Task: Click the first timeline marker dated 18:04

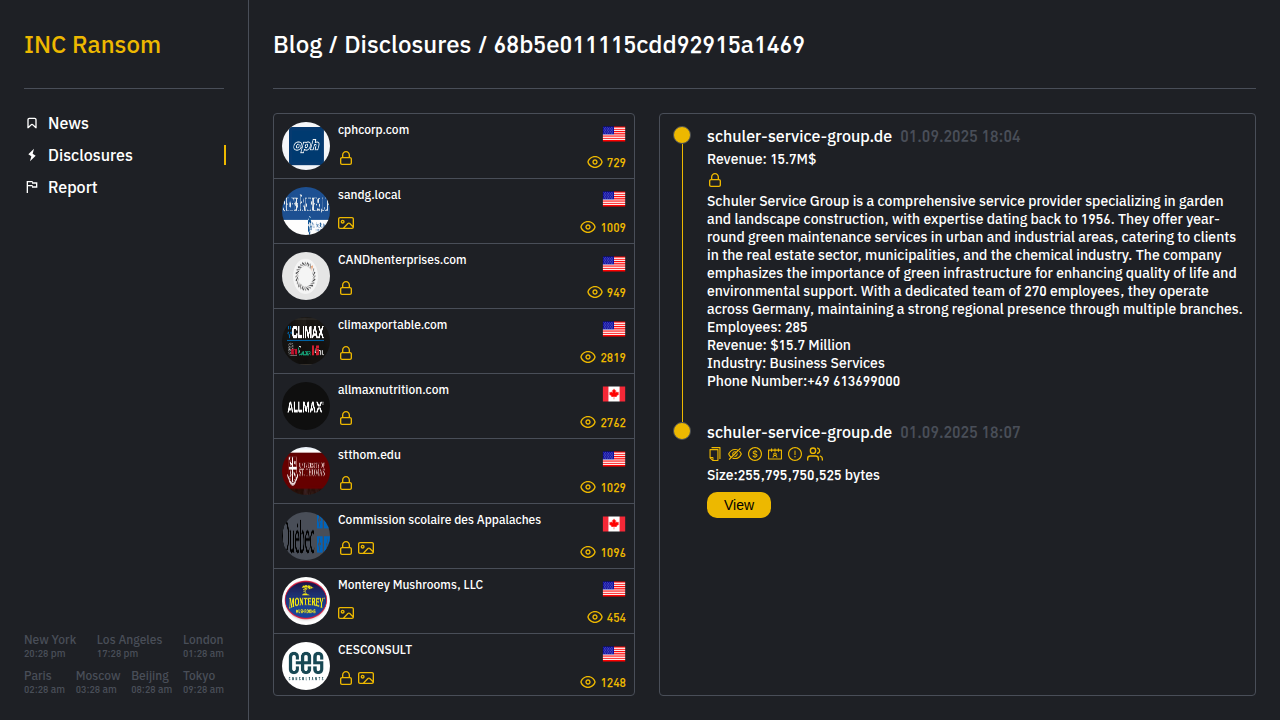Action: tap(682, 135)
